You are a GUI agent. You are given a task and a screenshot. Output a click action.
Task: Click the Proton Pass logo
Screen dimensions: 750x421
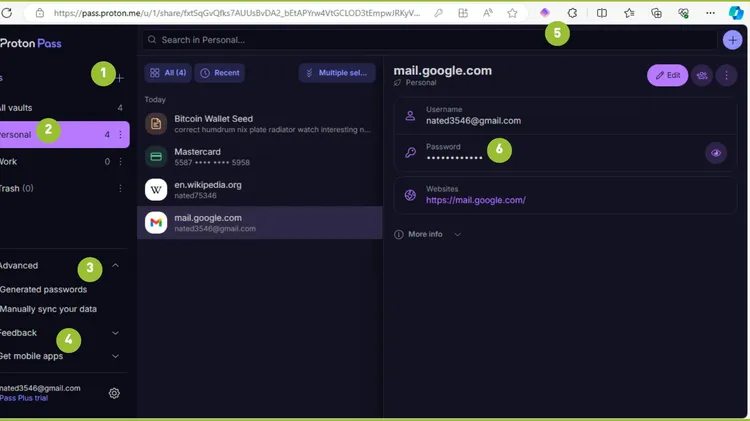point(31,44)
